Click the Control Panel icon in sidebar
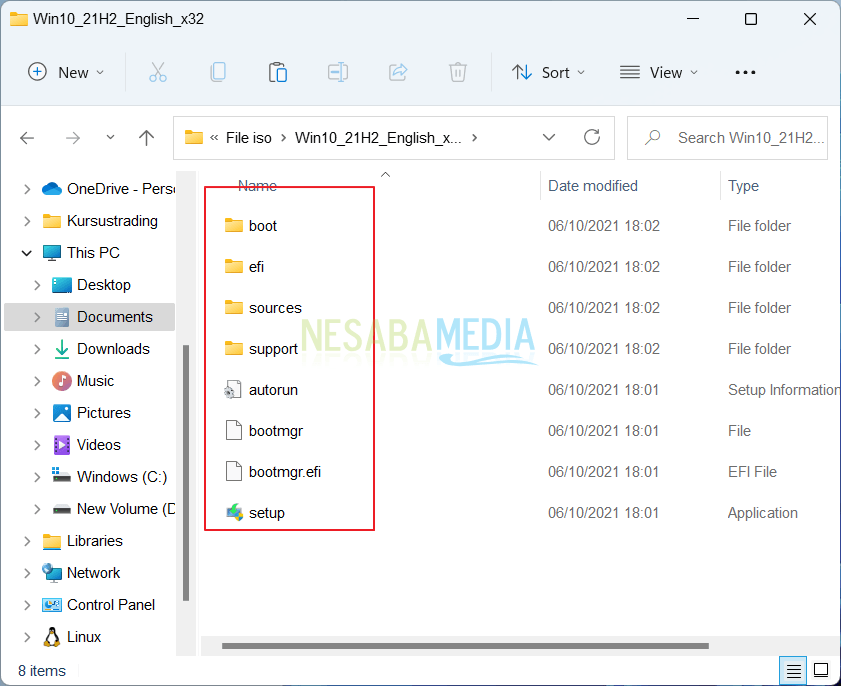Image resolution: width=841 pixels, height=686 pixels. pos(51,605)
